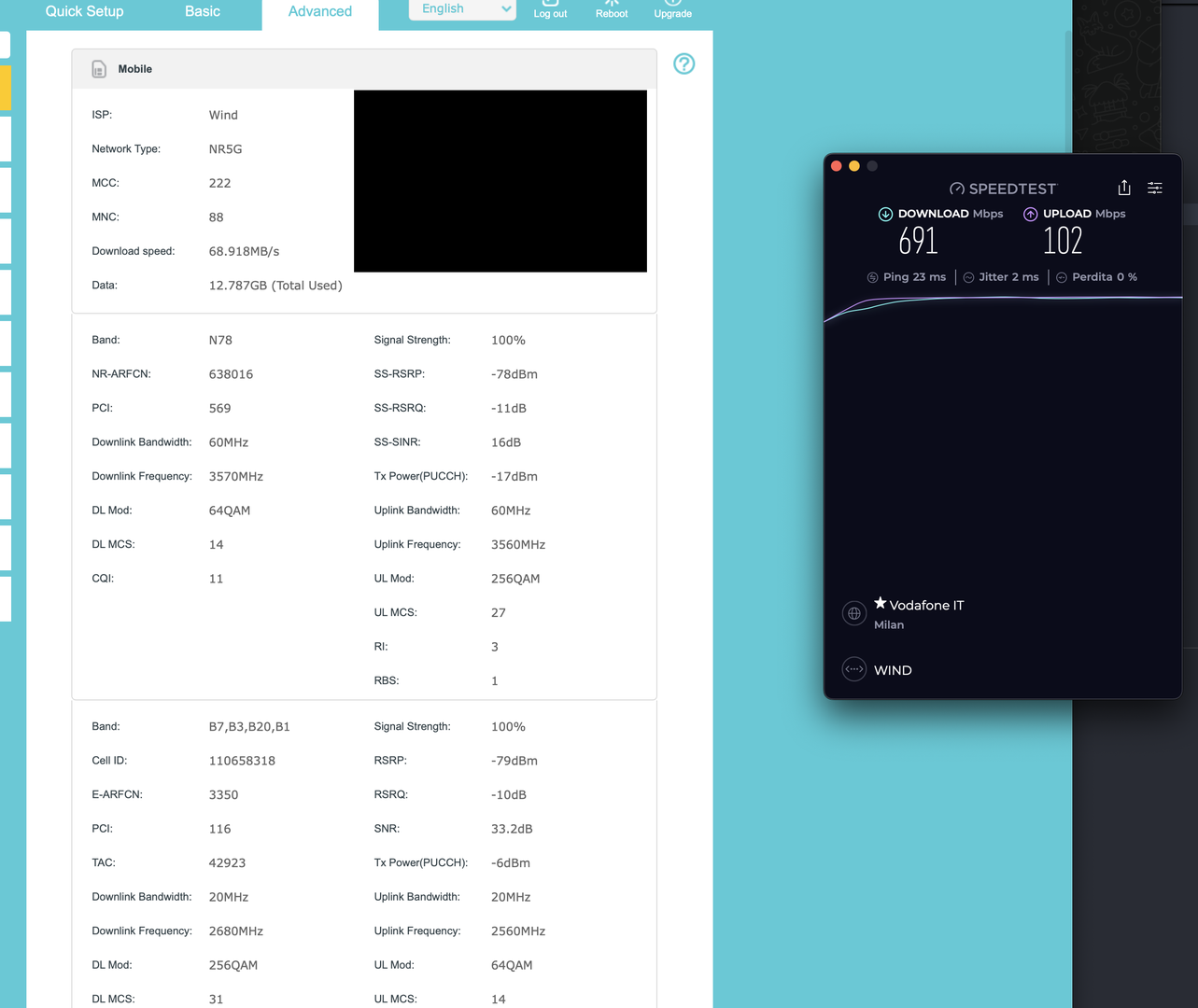This screenshot has width=1198, height=1008.
Task: Click the SNR value 33.2dB
Action: point(512,829)
